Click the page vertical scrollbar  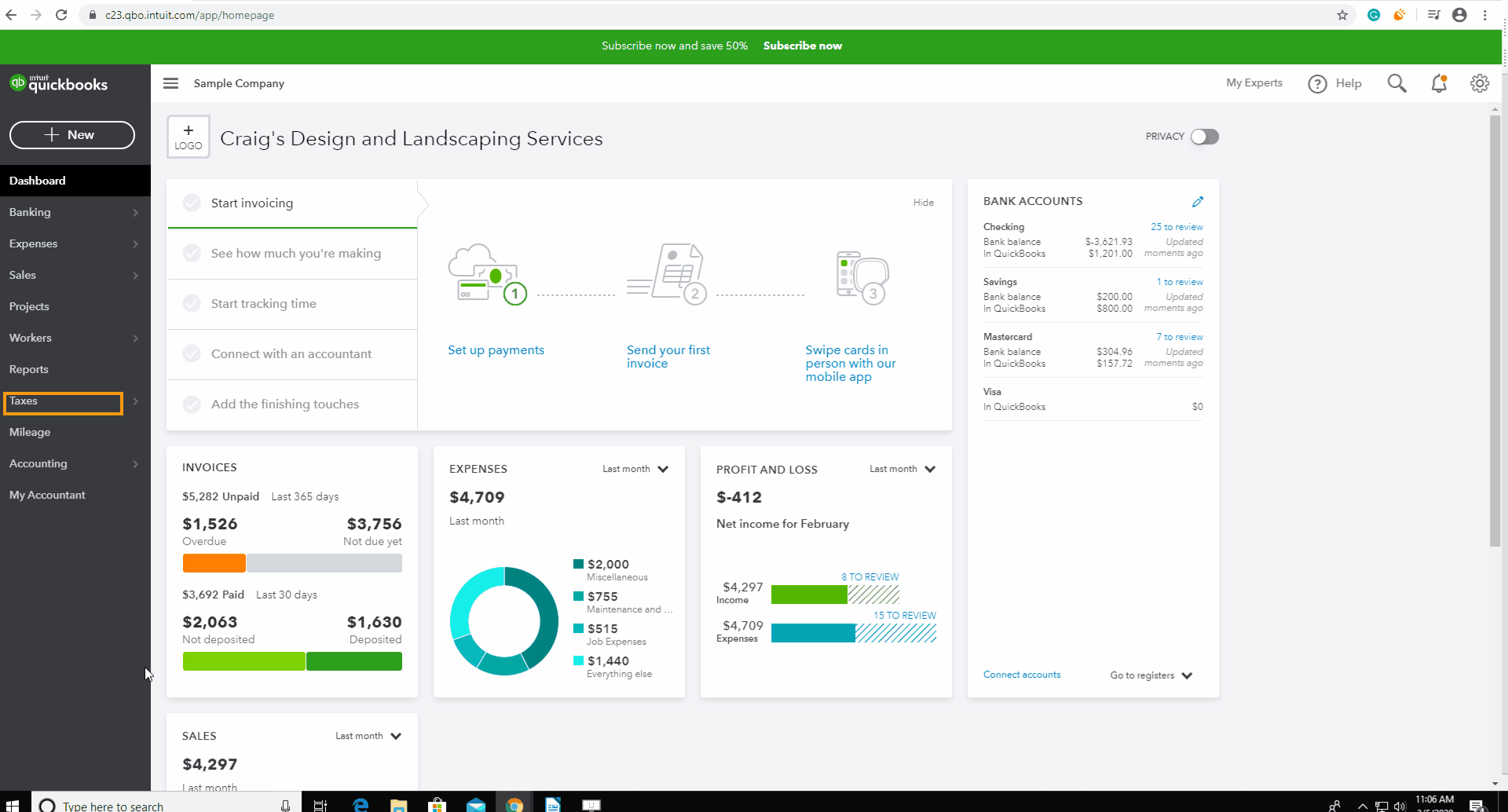pyautogui.click(x=1495, y=330)
